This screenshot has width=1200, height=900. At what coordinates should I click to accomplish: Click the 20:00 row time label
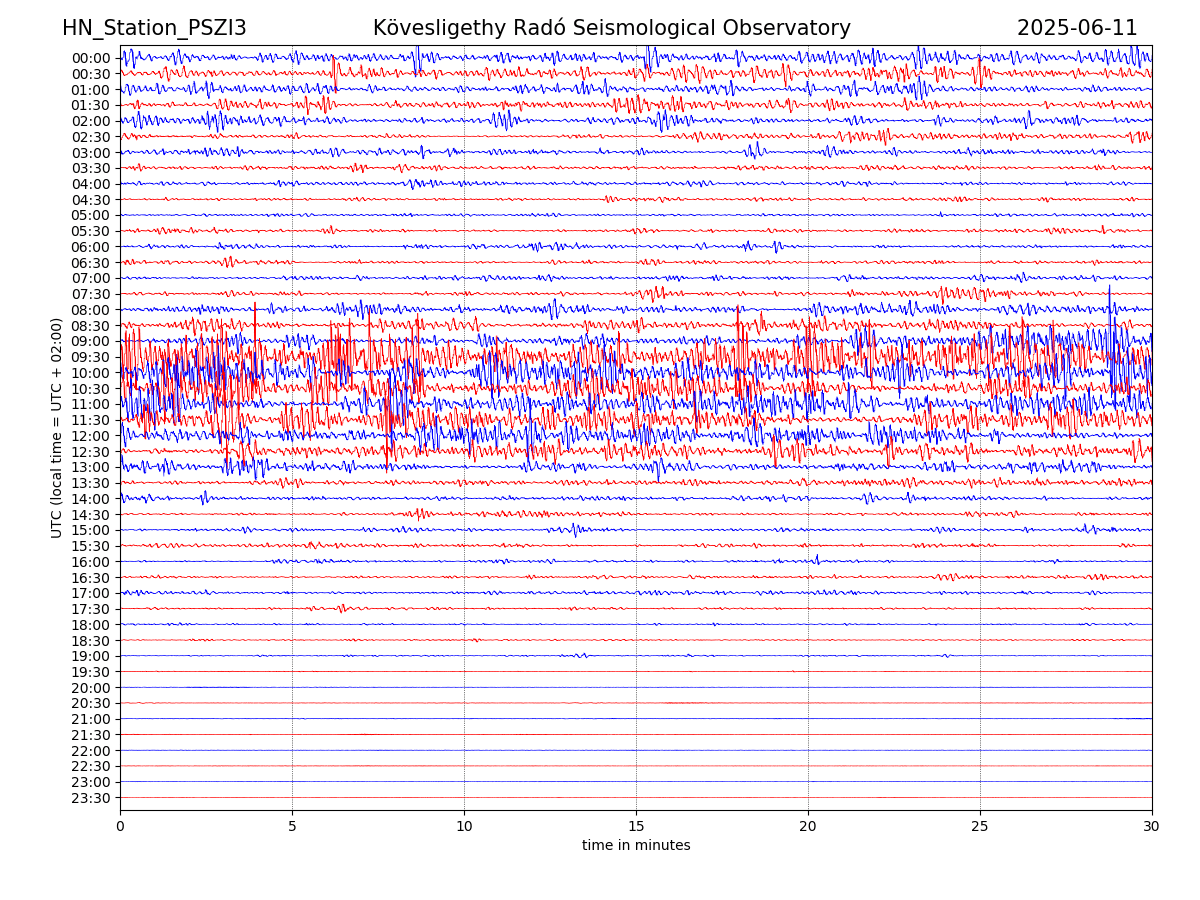(x=91, y=688)
